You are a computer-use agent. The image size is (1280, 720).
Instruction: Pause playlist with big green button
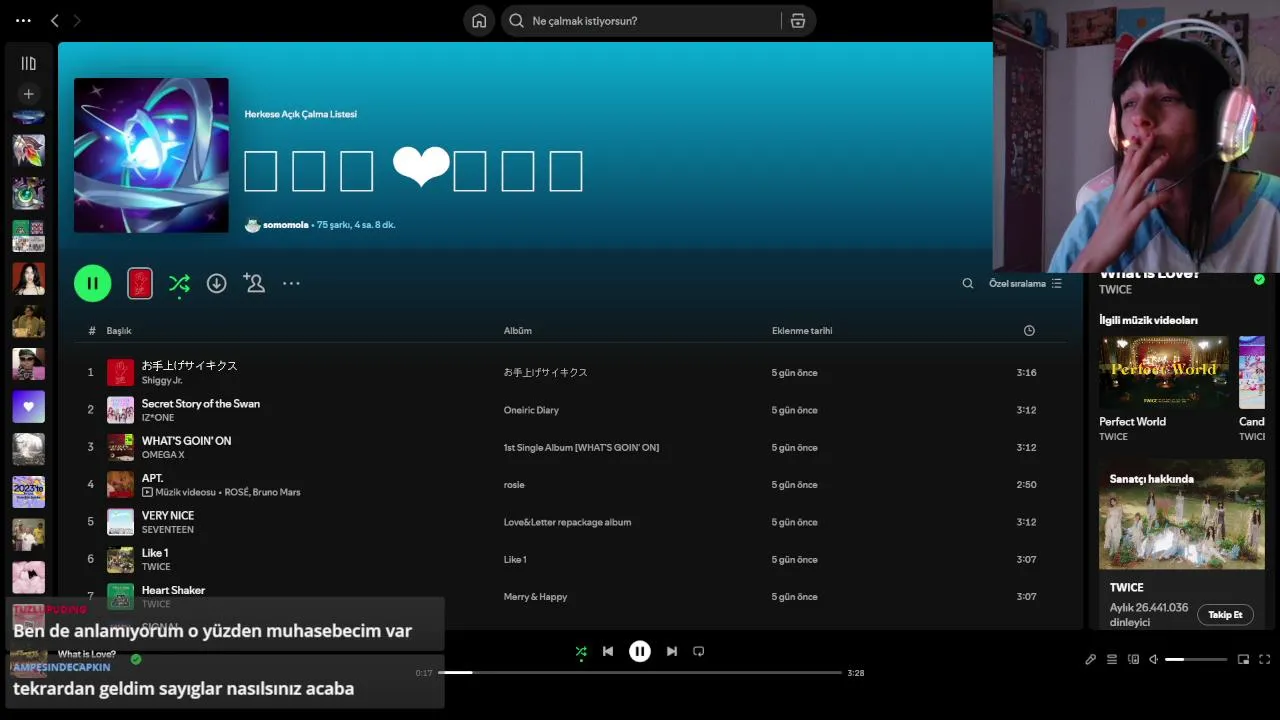point(92,283)
